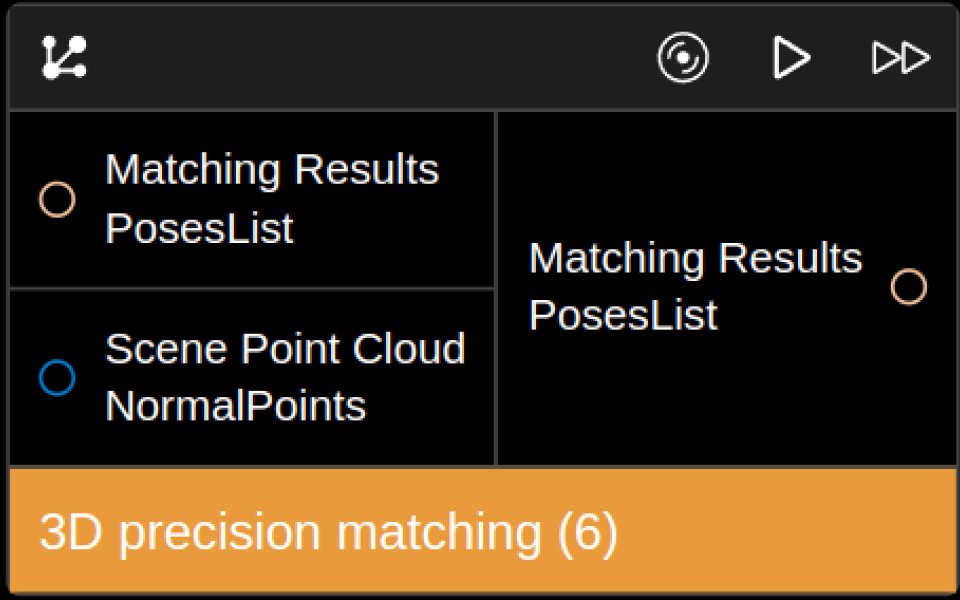This screenshot has width=960, height=600.
Task: Click the word "matching" in the orange title
Action: (x=439, y=533)
